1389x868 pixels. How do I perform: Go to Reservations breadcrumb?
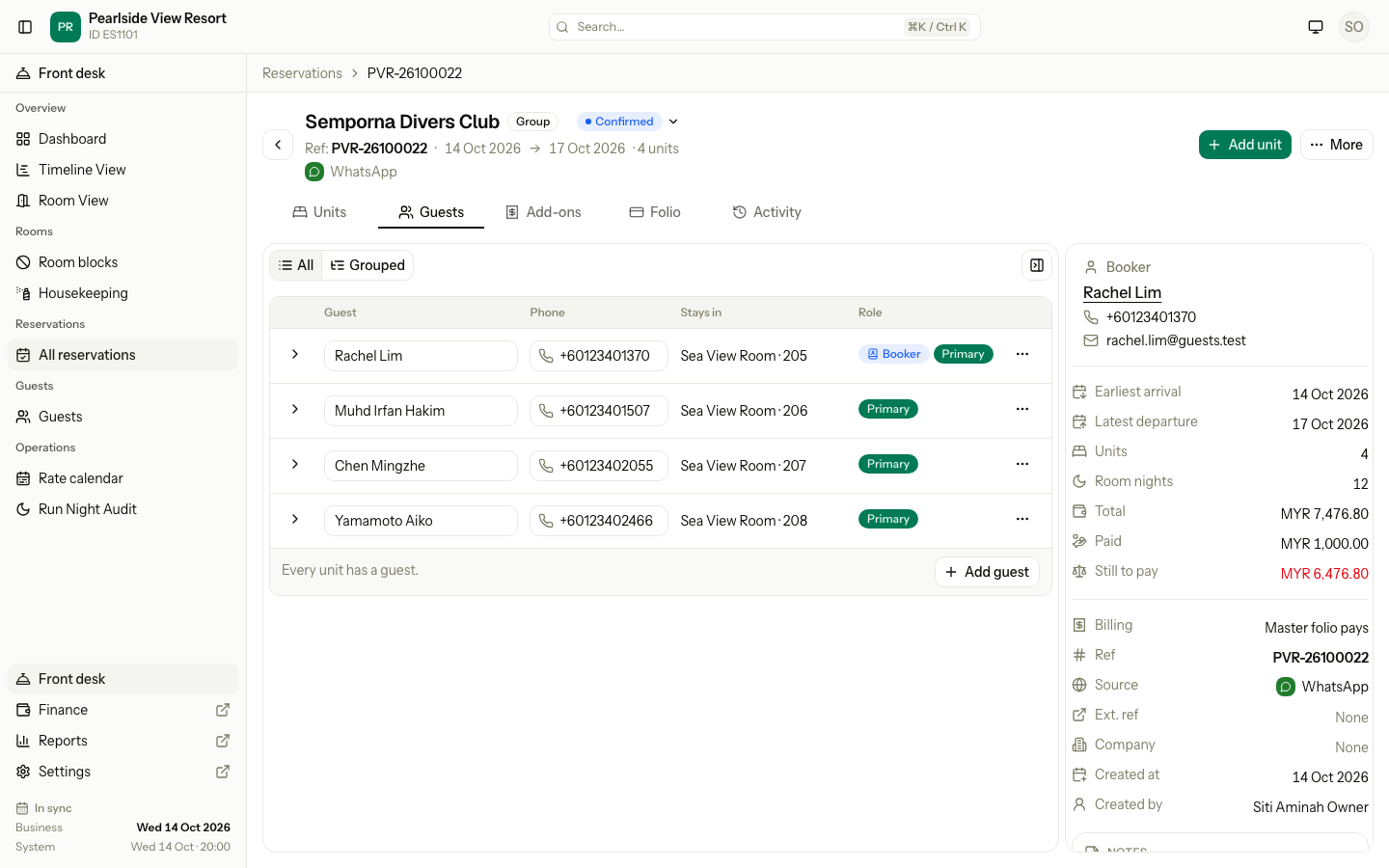point(302,73)
